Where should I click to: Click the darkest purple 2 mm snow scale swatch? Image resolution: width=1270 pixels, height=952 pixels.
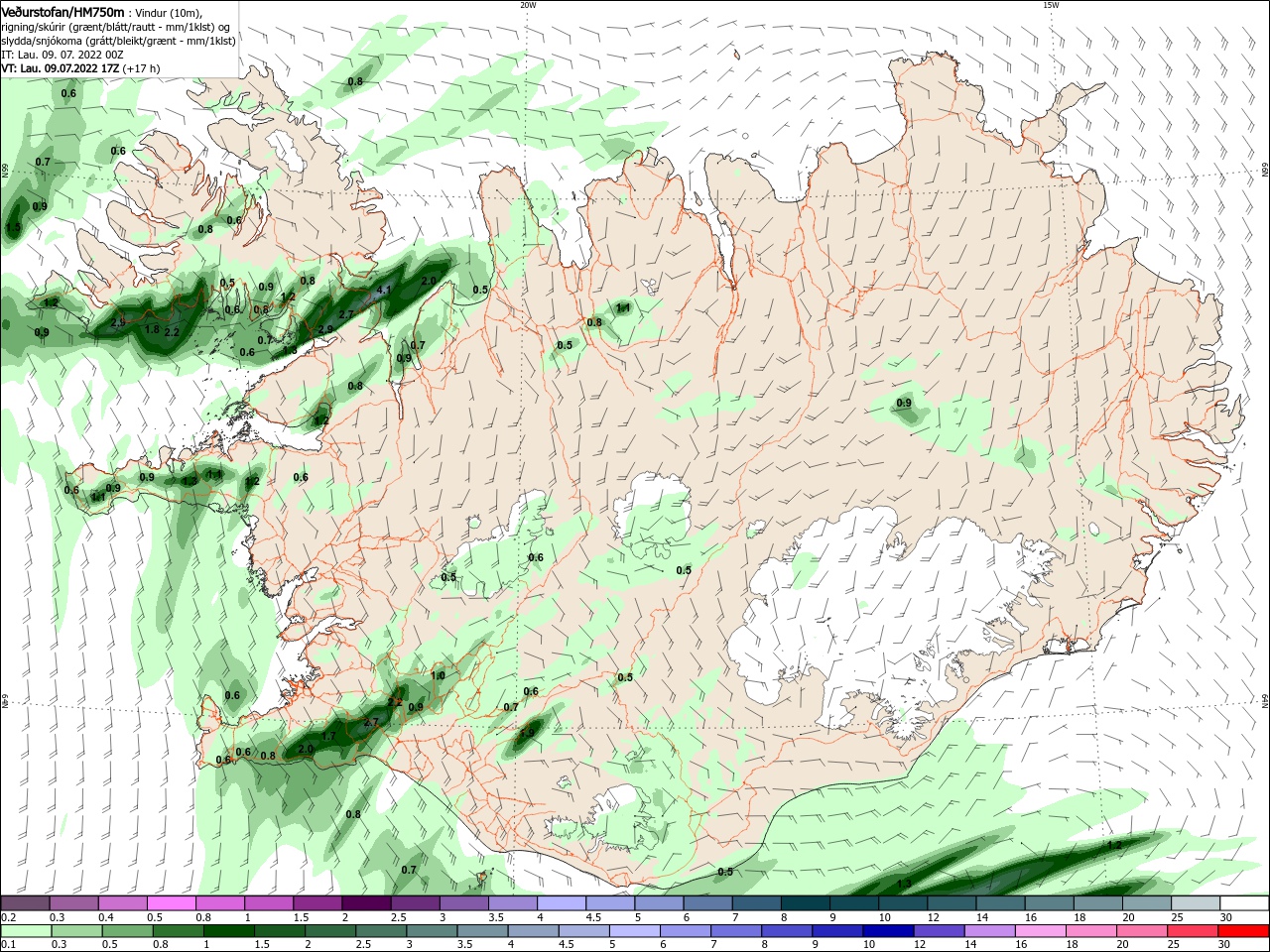(x=366, y=902)
